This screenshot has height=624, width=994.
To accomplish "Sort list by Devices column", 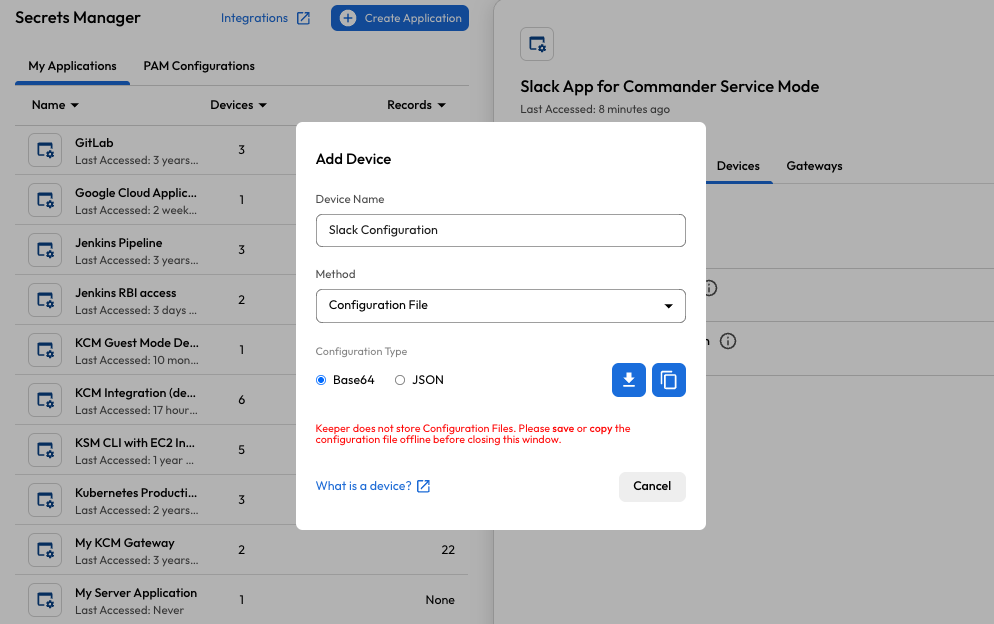I will pos(238,105).
